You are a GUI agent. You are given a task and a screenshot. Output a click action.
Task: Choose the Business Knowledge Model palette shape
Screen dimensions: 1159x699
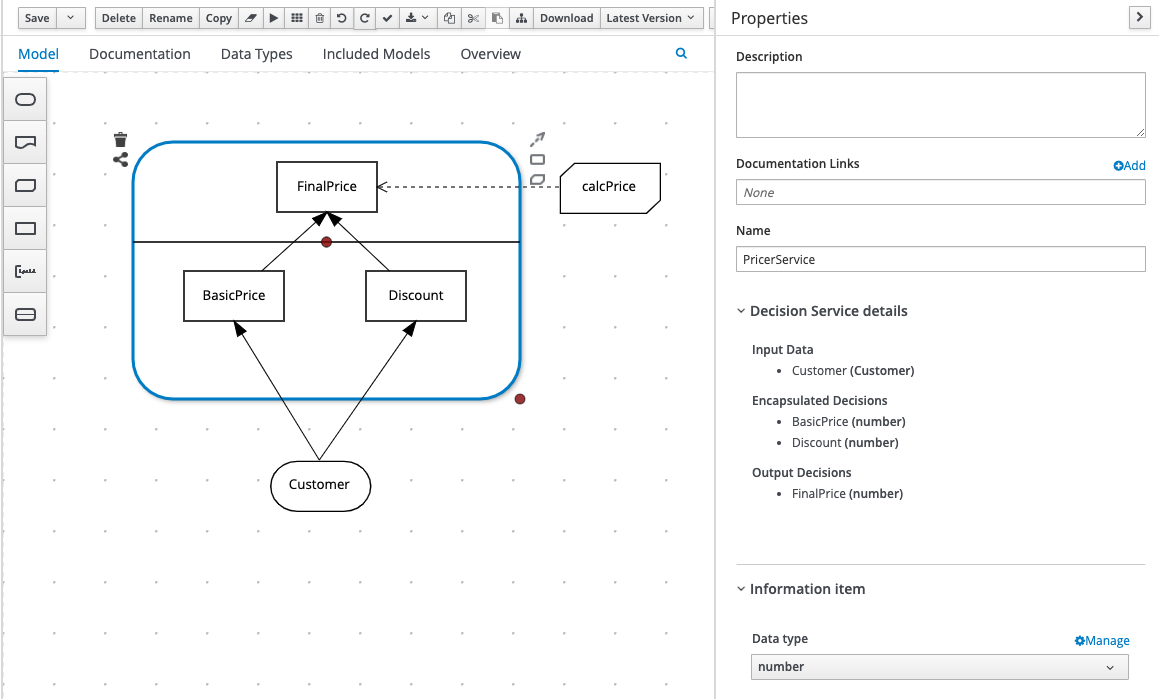[x=26, y=185]
